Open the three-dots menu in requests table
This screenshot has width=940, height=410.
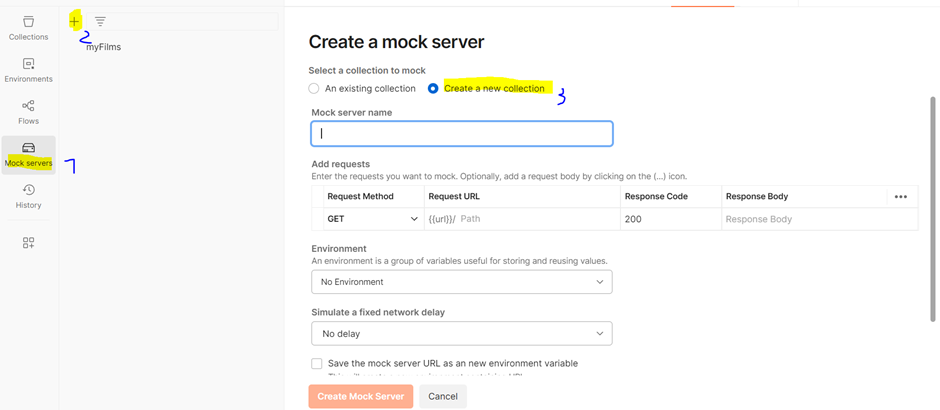(900, 197)
